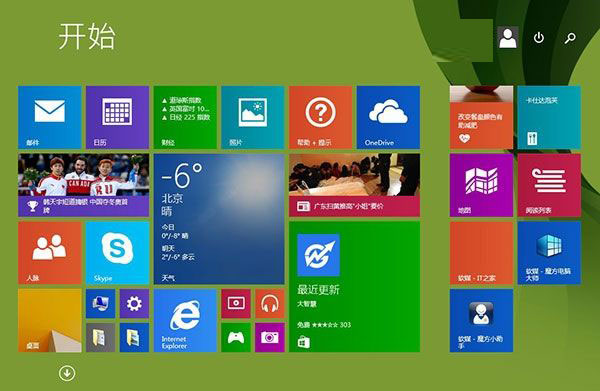600x391 pixels.
Task: Click the power options button
Action: [539, 37]
